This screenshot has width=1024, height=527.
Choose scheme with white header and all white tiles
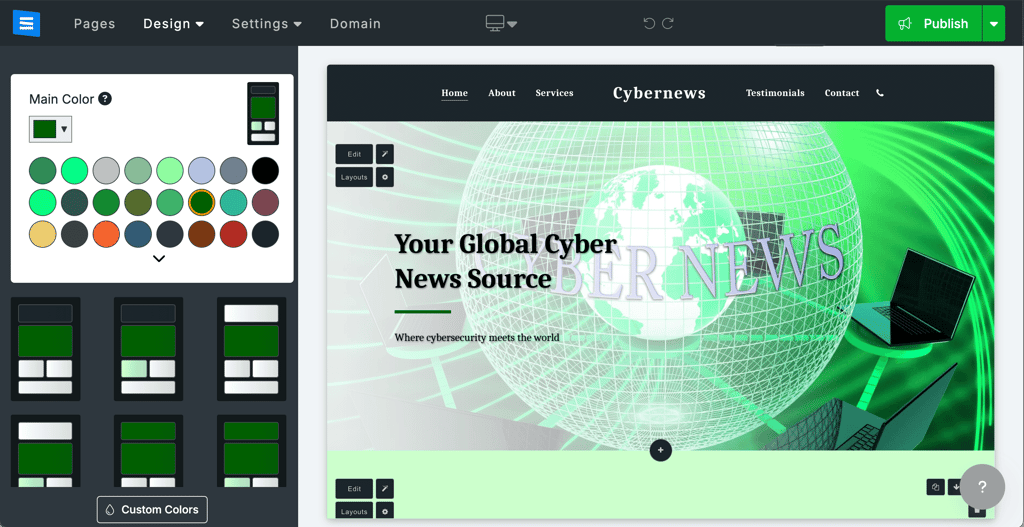coord(251,349)
